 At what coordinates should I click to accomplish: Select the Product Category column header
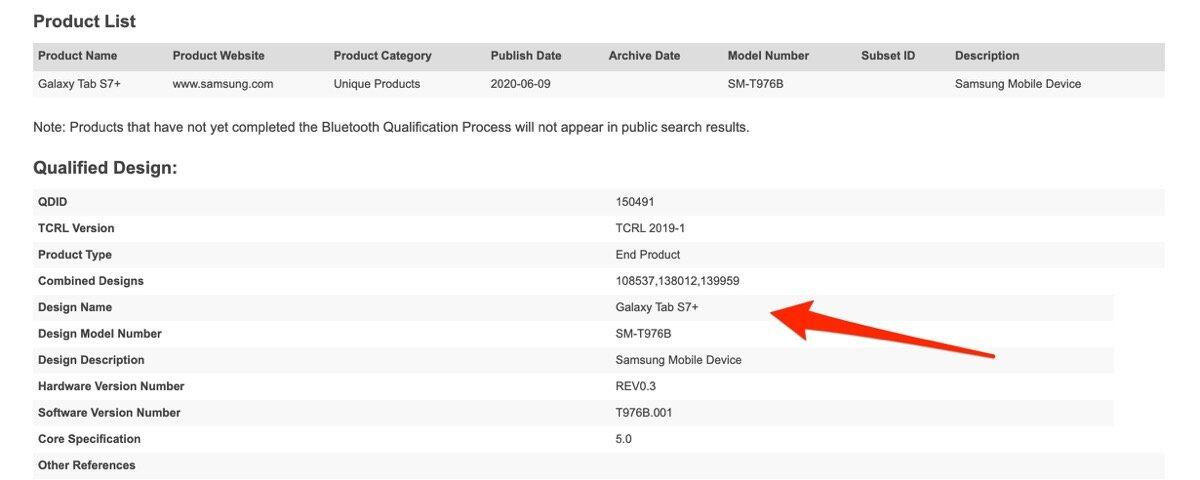point(382,56)
